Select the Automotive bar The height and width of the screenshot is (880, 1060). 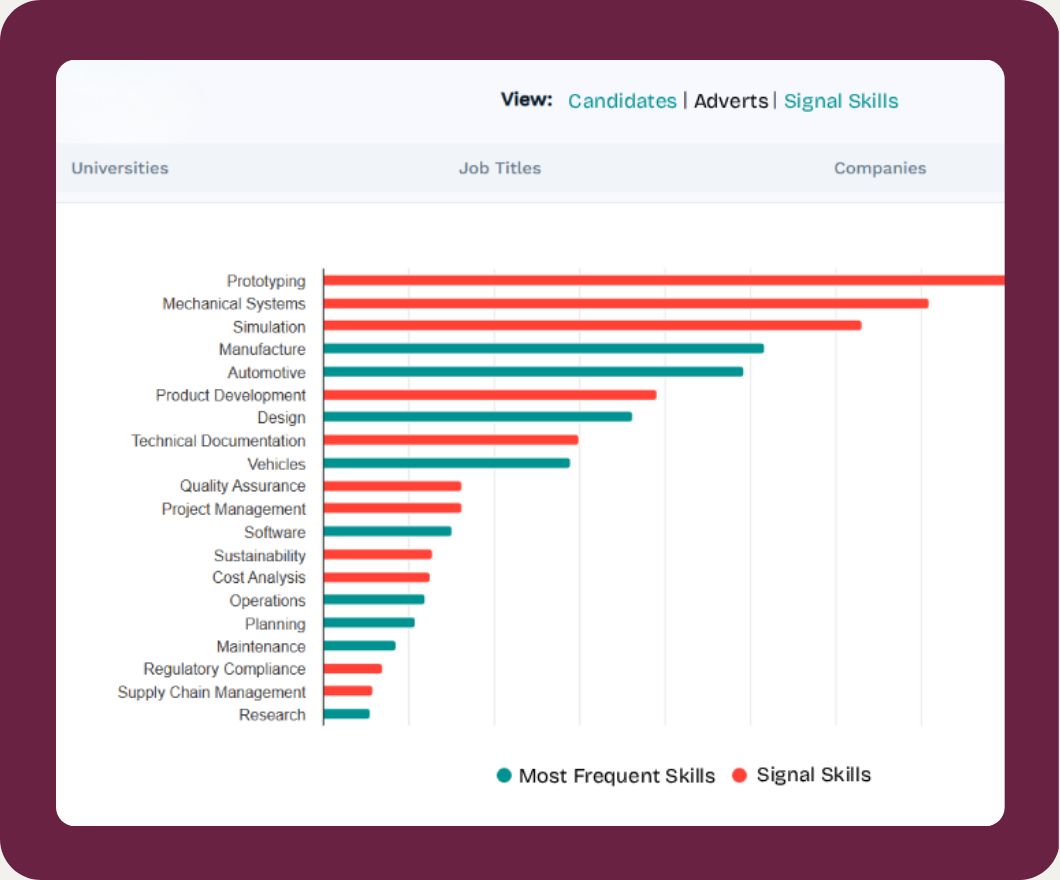click(x=533, y=372)
